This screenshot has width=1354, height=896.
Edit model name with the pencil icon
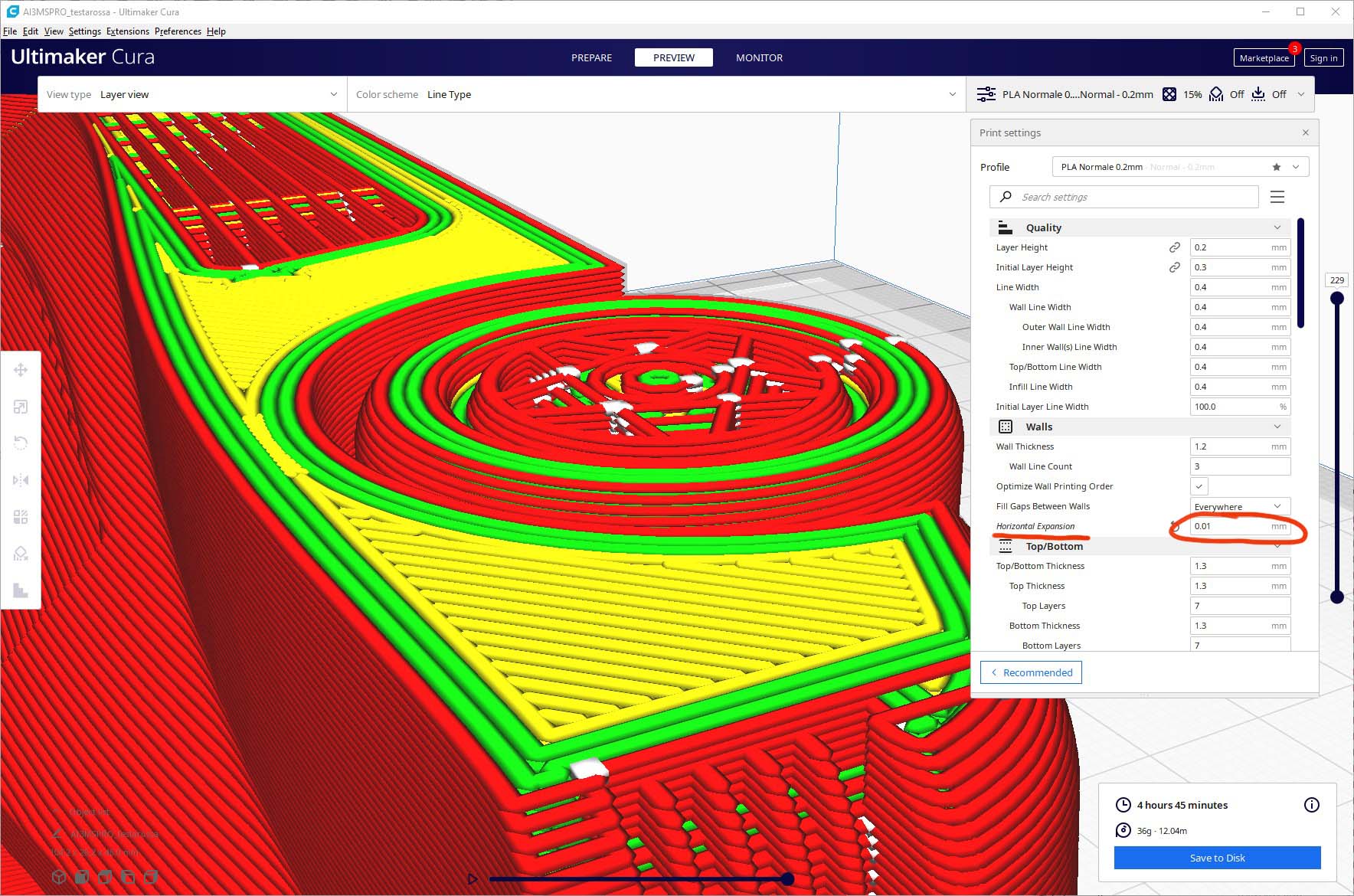[x=57, y=833]
